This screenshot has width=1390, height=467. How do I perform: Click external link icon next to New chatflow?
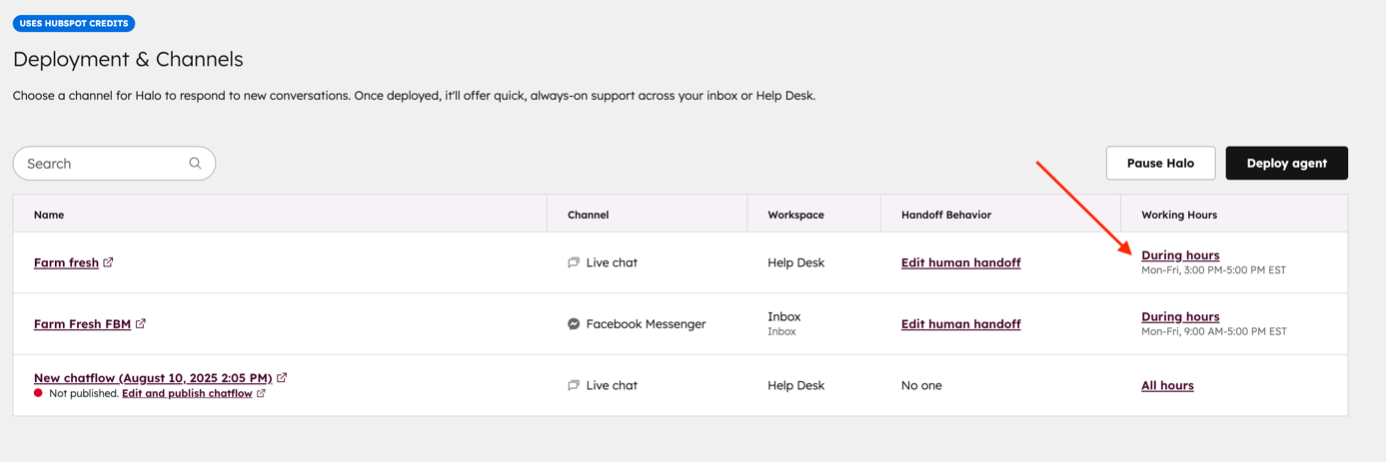[x=282, y=378]
